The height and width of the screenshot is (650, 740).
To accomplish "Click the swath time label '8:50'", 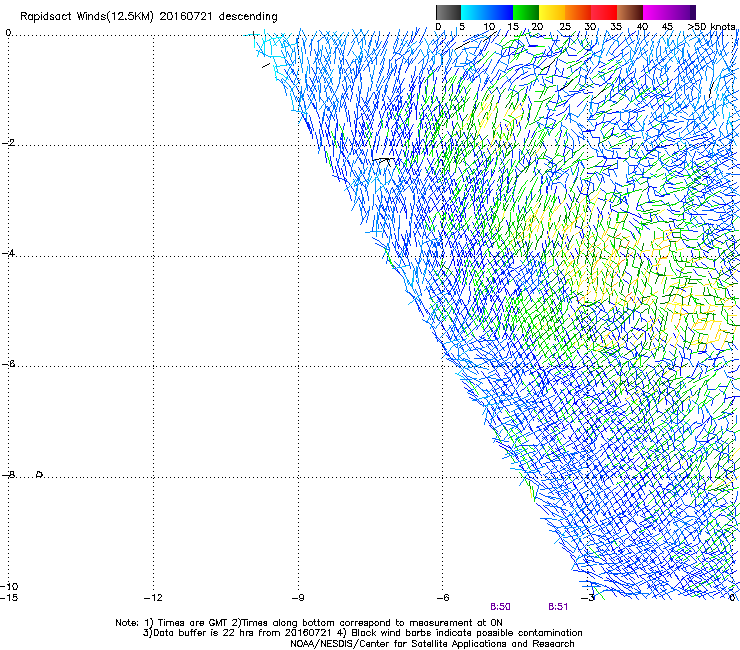I will click(500, 607).
